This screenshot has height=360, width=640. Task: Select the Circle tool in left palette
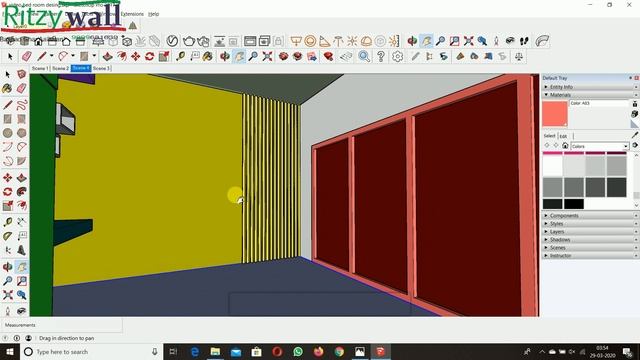[x=7, y=133]
